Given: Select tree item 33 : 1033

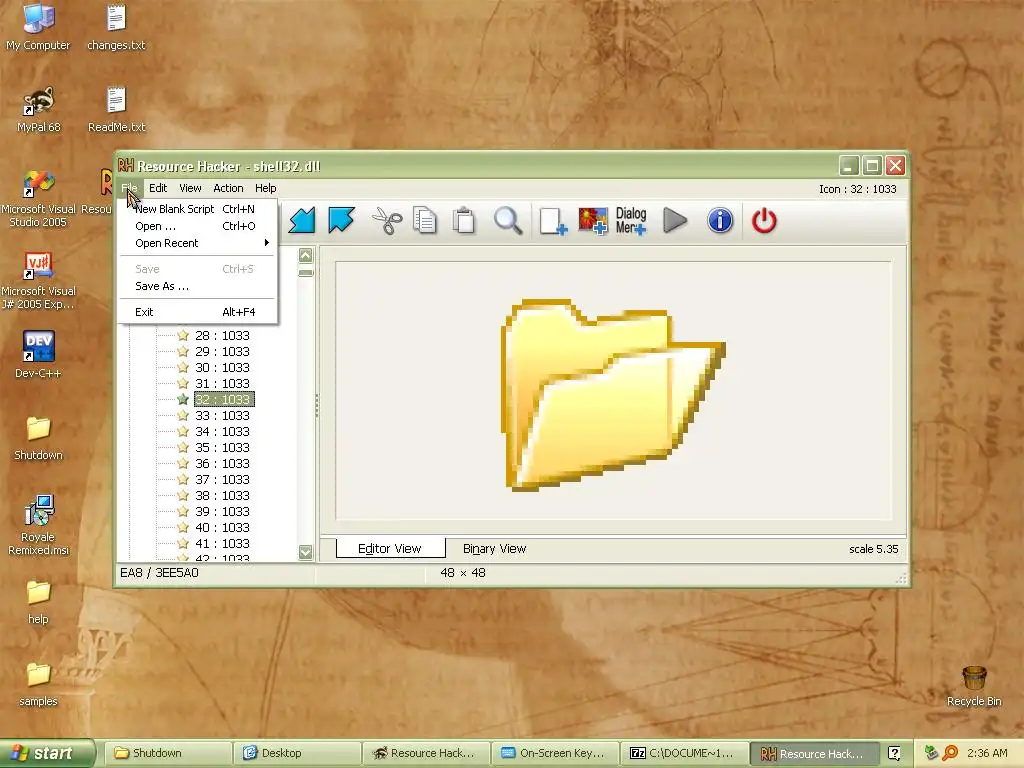Looking at the screenshot, I should (x=222, y=415).
